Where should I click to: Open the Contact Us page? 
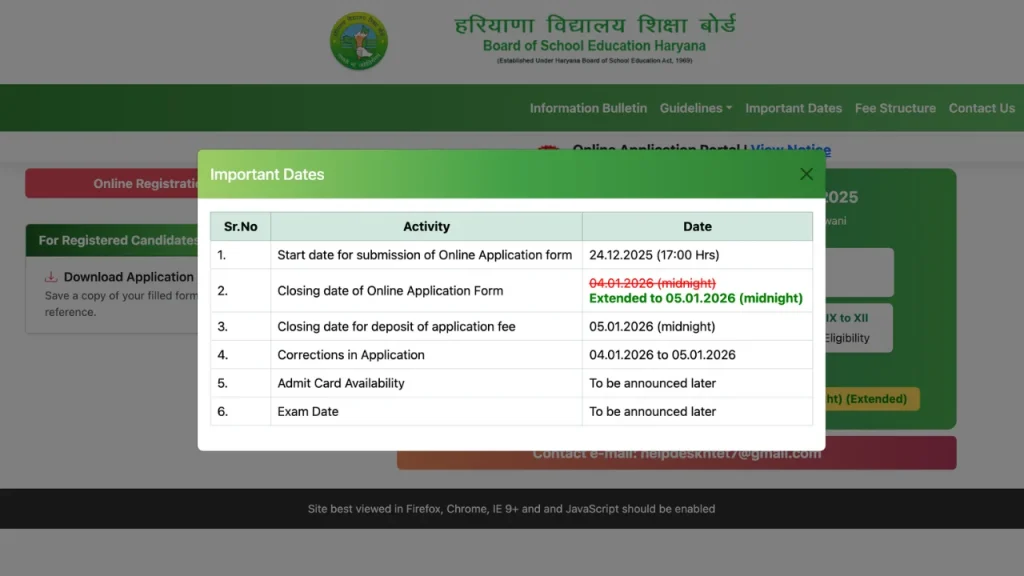[x=982, y=108]
